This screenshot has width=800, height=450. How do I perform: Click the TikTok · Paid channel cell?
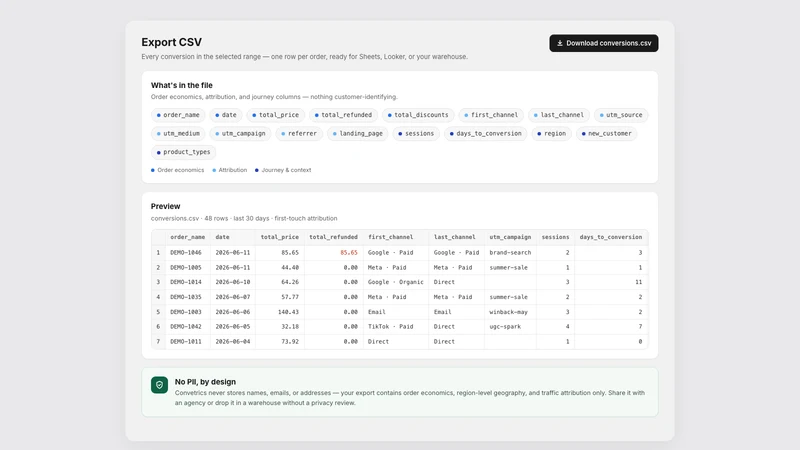pos(391,327)
